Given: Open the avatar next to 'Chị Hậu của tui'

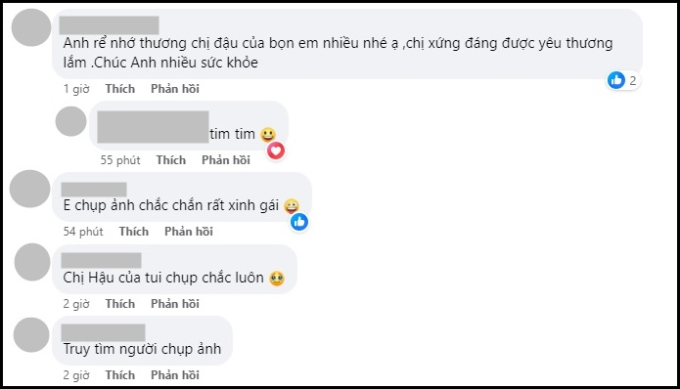Looking at the screenshot, I should coord(33,262).
